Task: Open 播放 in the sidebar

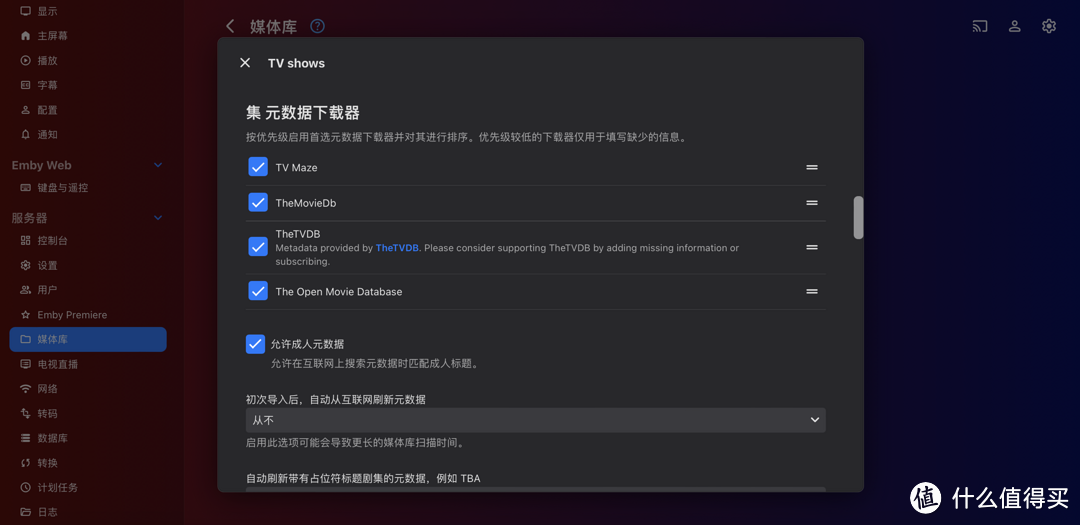Action: click(48, 61)
